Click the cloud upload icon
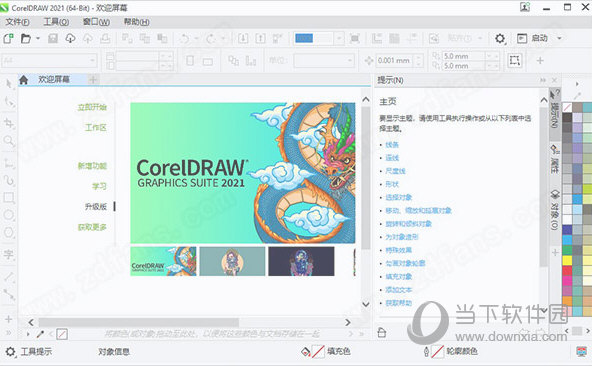Image resolution: width=592 pixels, height=366 pixels. point(88,39)
